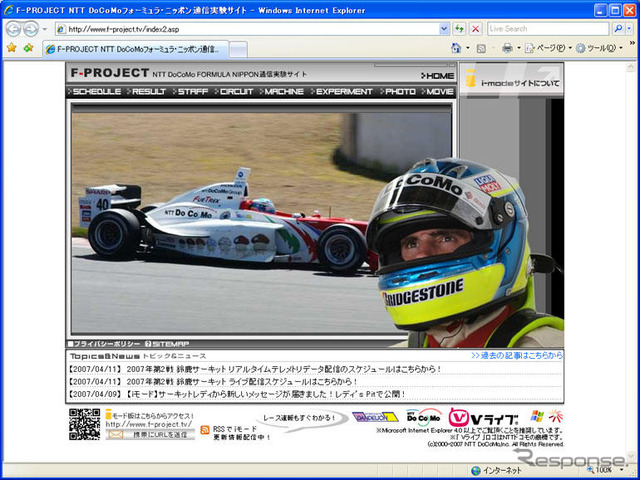Go forward with the browser Forward button
The height and width of the screenshot is (480, 640).
31,29
